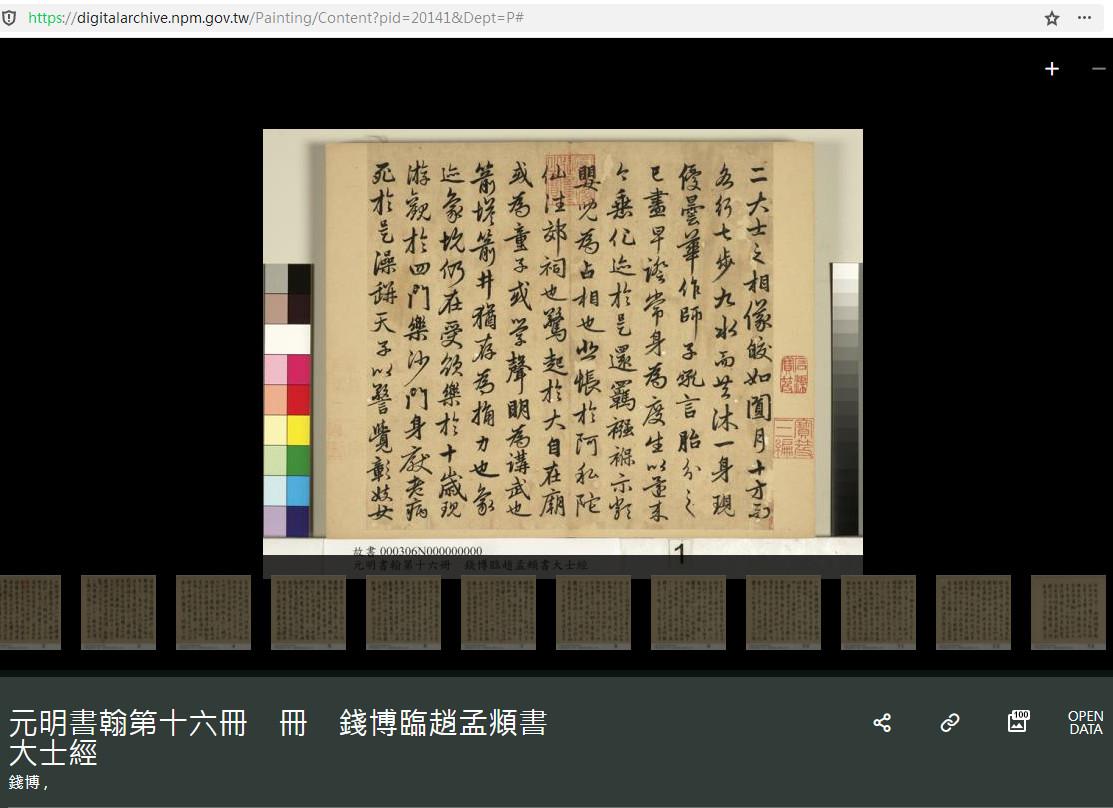
Task: Copy link using the chain icon
Action: click(950, 722)
